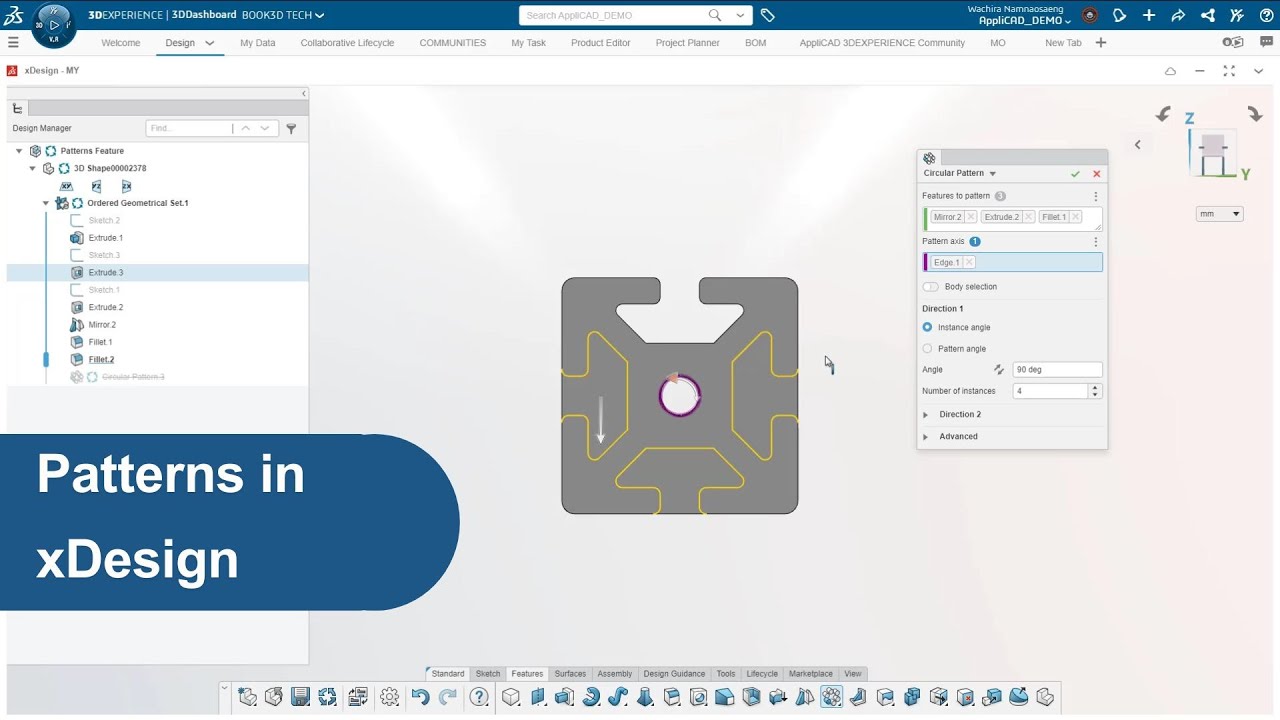Collapse 3D Shape00002378 tree node
This screenshot has width=1280, height=720.
(32, 168)
